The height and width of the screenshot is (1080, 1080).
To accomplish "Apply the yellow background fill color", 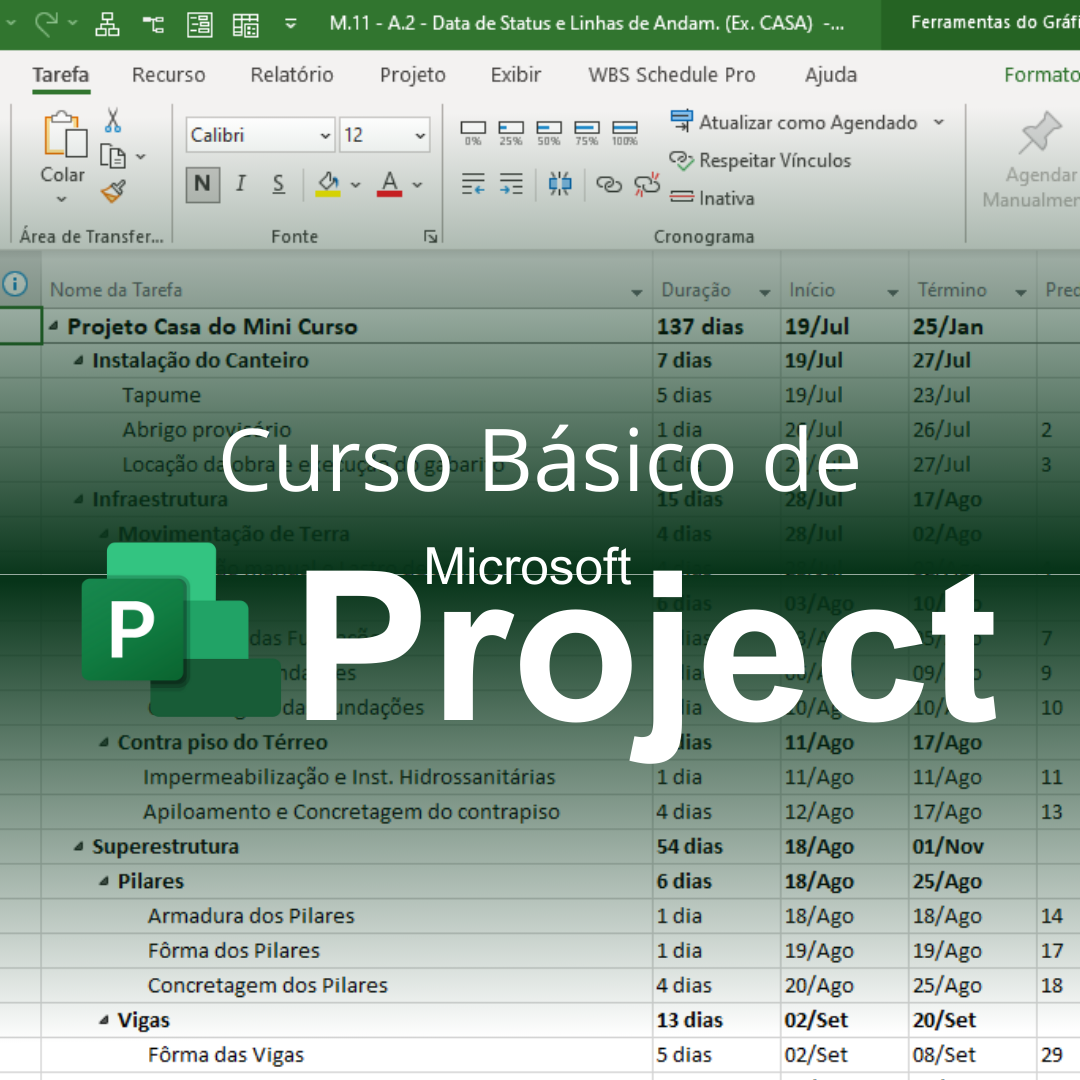I will [x=328, y=185].
